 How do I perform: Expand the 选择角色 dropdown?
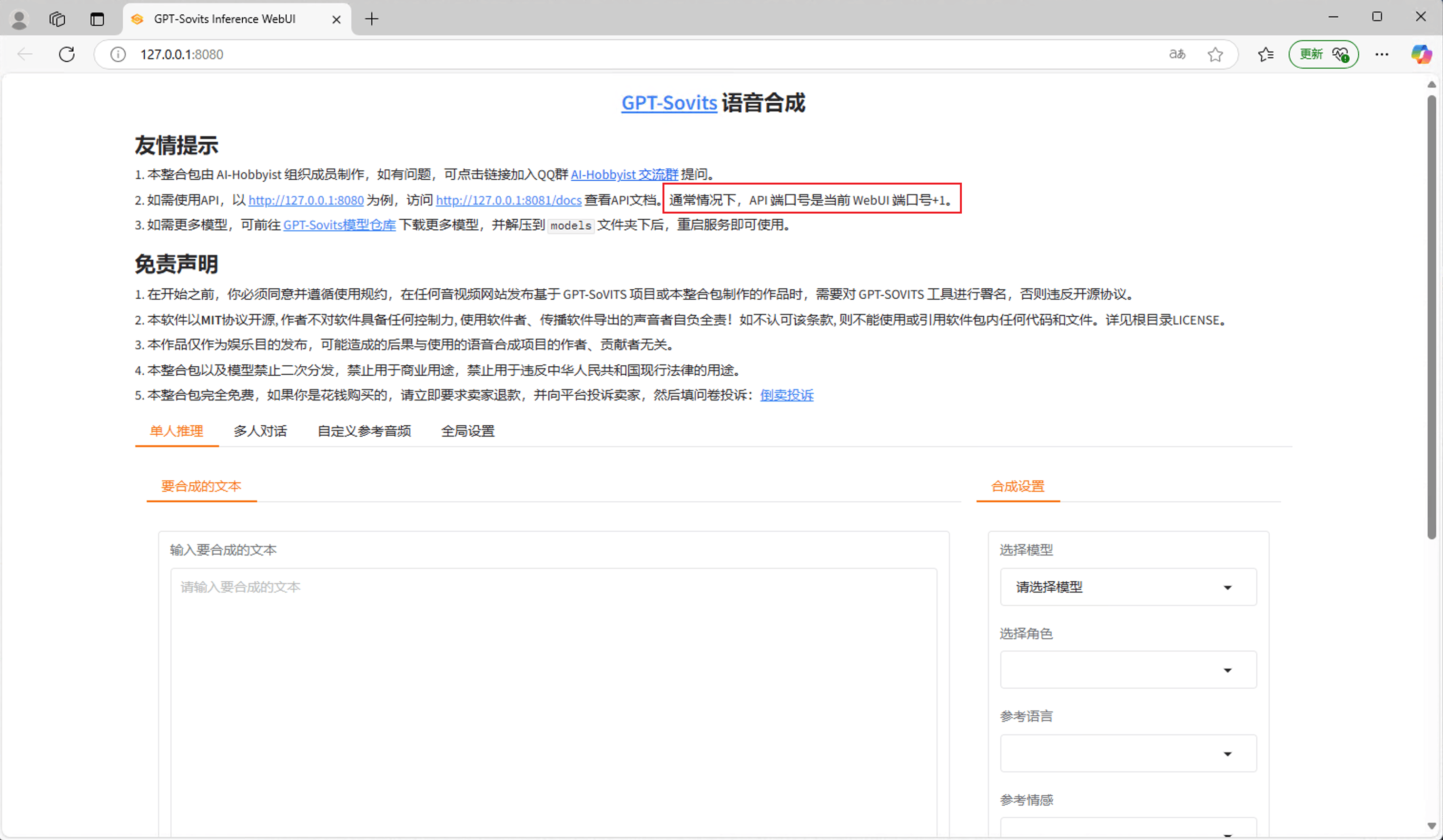(1127, 670)
